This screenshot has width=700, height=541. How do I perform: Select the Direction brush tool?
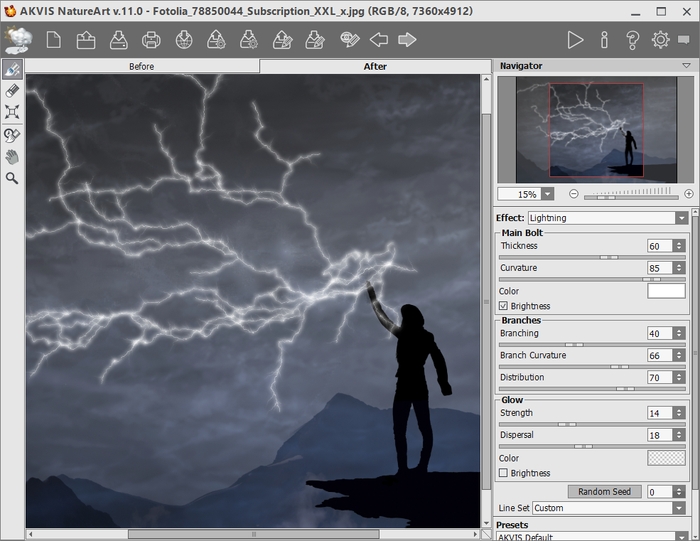(x=12, y=69)
